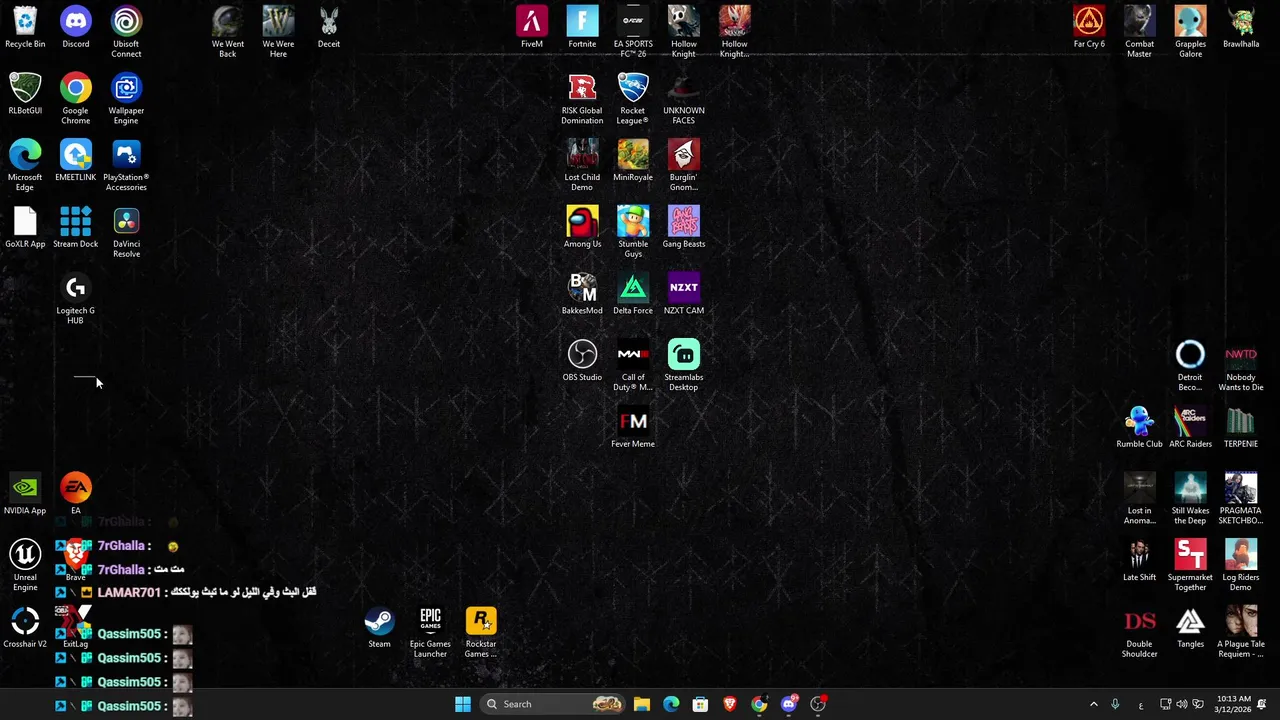
Task: Launch Wallpaper Engine from the desktop
Action: (x=126, y=98)
